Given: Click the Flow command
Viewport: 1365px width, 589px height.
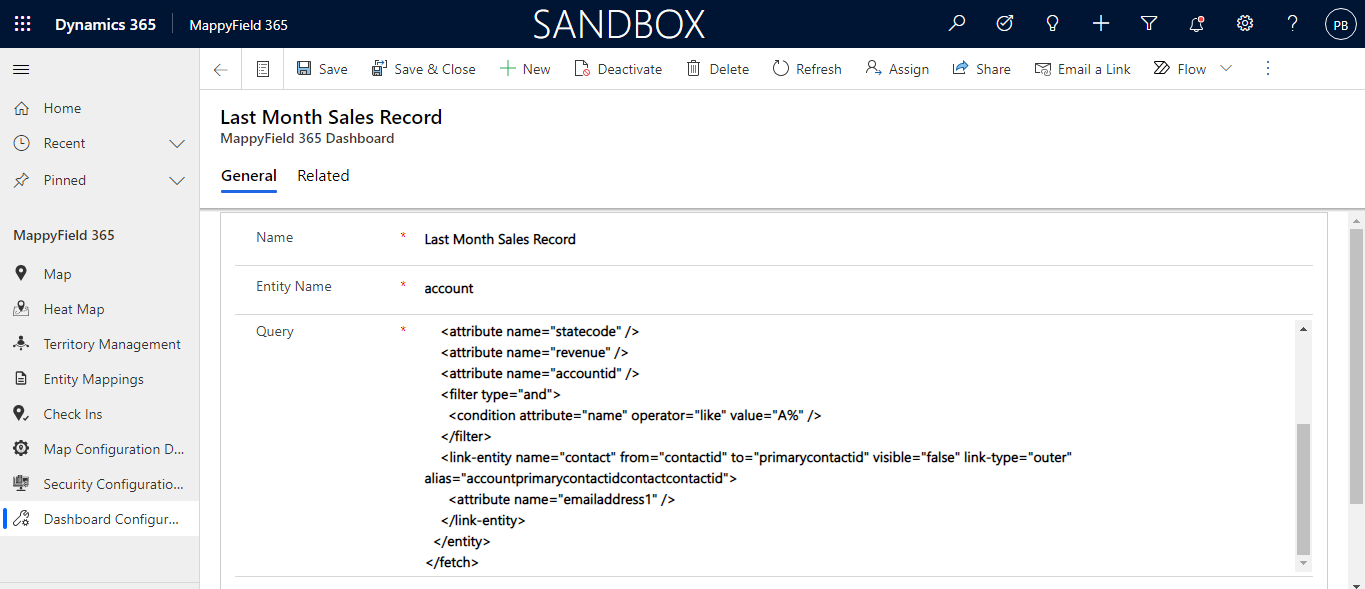Looking at the screenshot, I should click(1180, 69).
